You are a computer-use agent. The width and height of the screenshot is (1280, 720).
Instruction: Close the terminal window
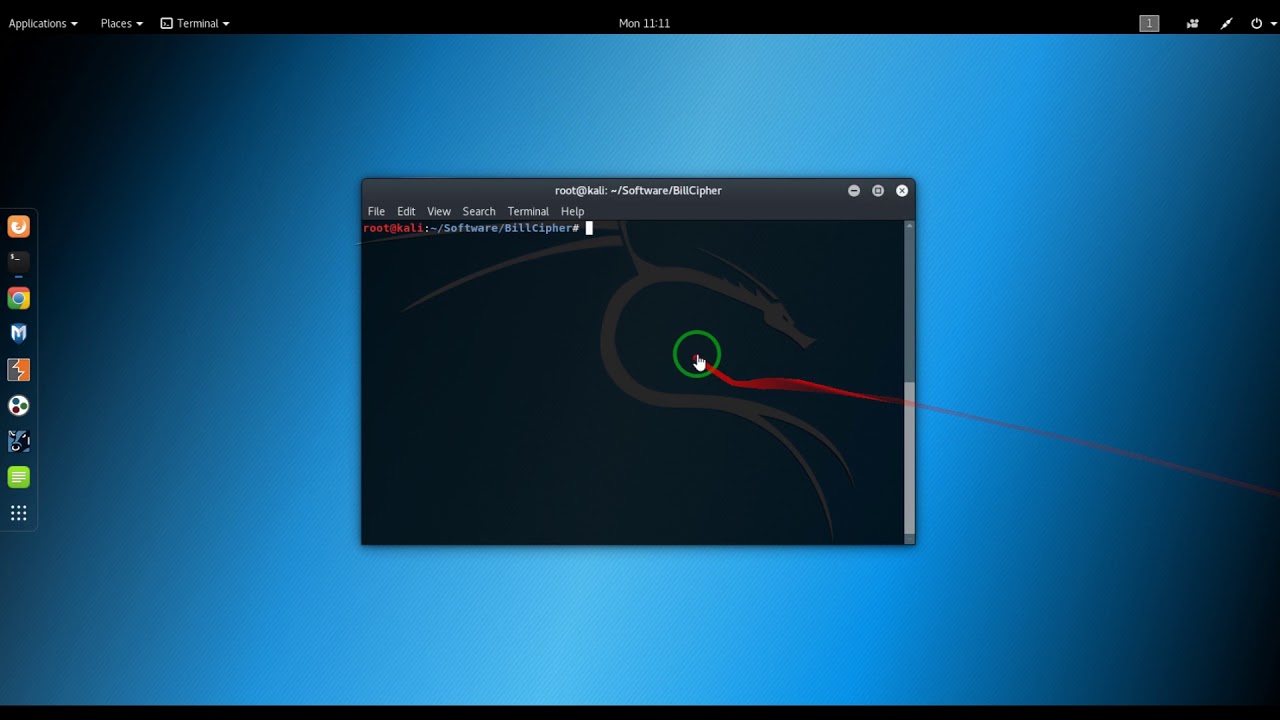point(902,190)
